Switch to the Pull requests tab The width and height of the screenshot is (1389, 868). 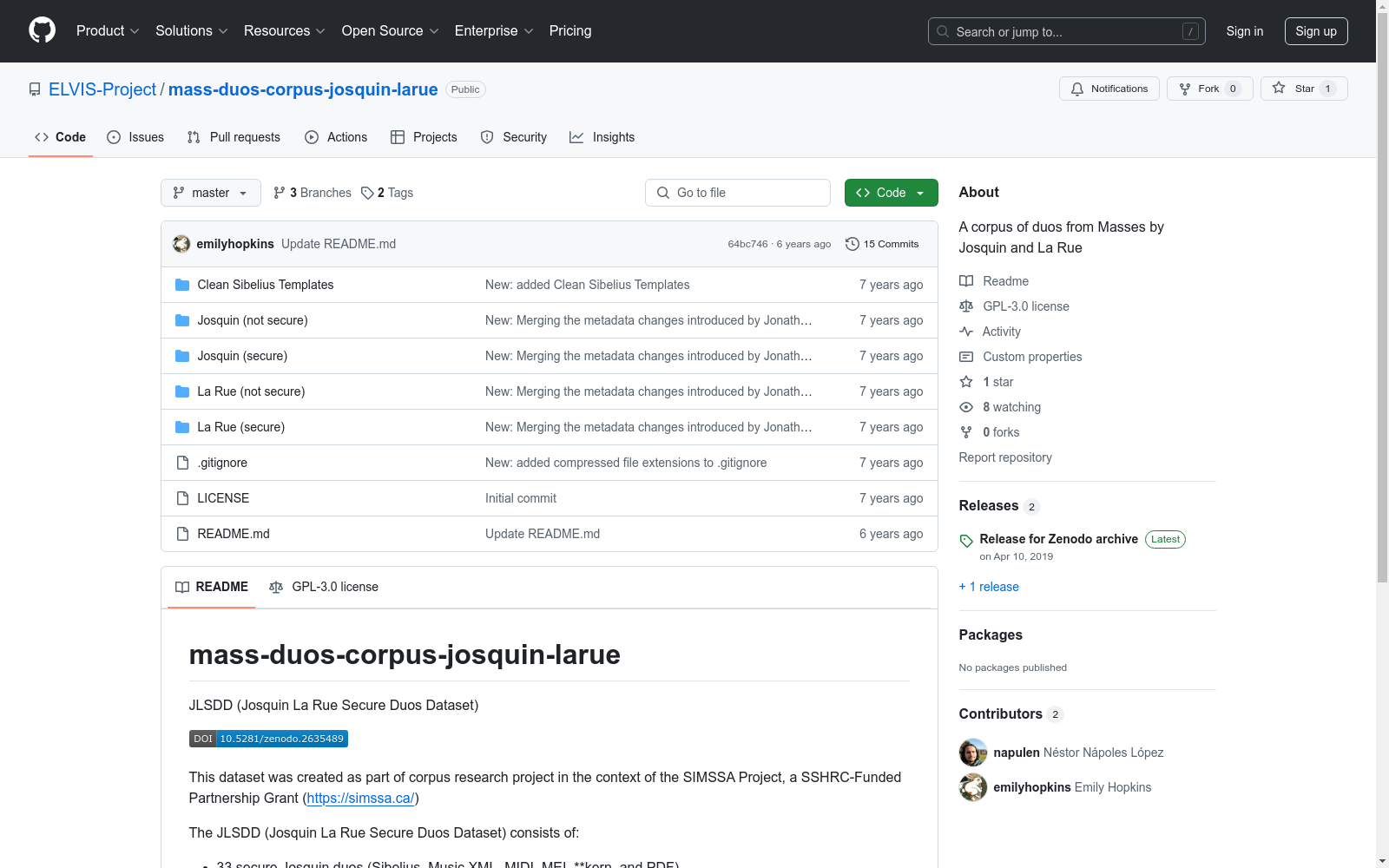(234, 137)
